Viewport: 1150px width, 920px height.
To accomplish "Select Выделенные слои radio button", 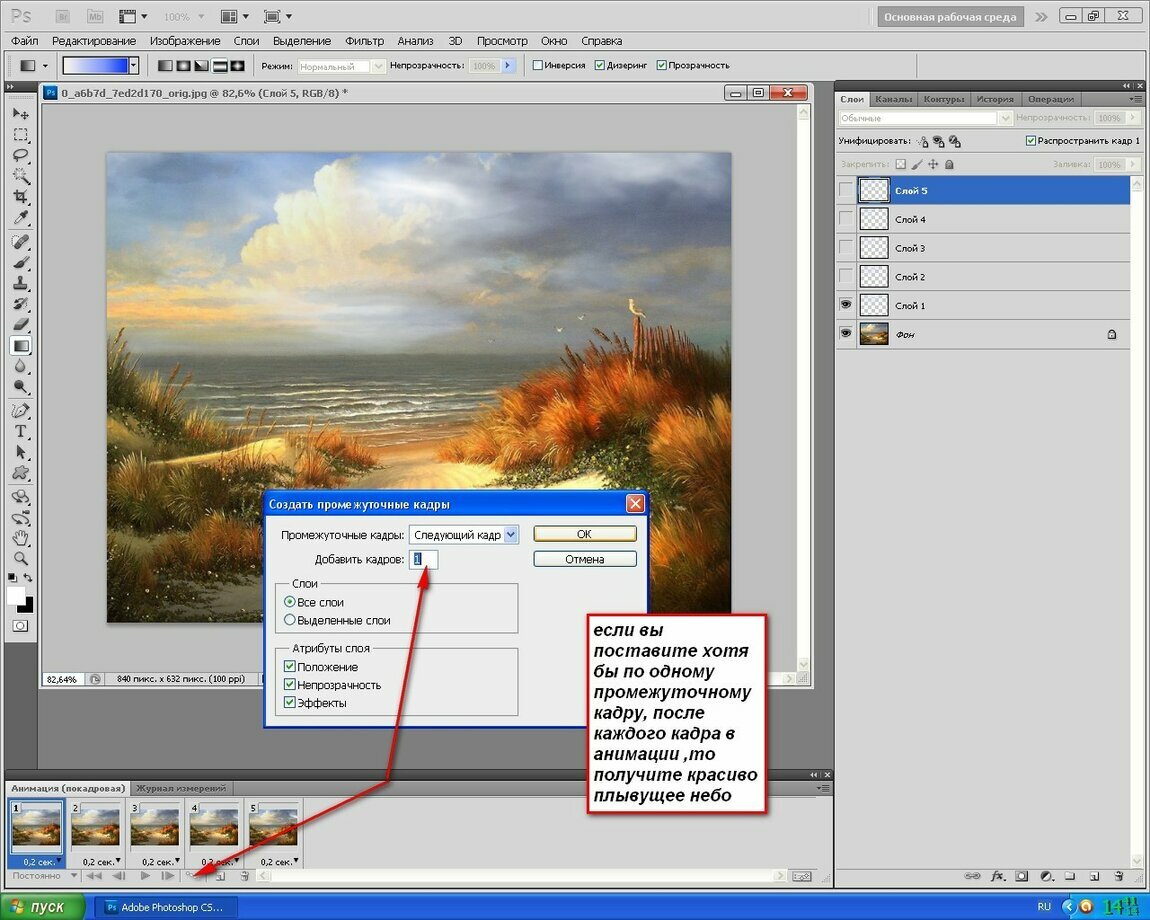I will [290, 620].
